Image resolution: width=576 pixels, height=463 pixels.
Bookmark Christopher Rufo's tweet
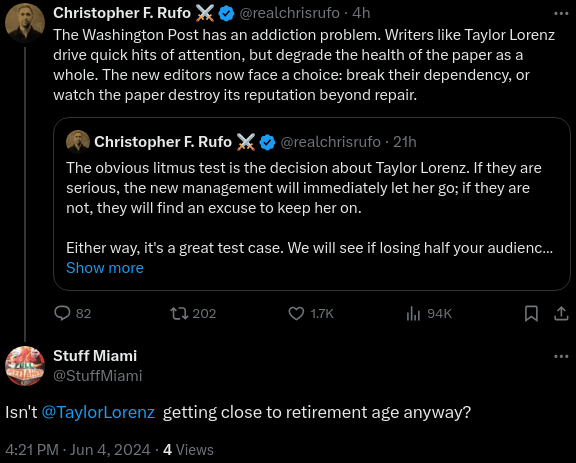click(x=531, y=313)
